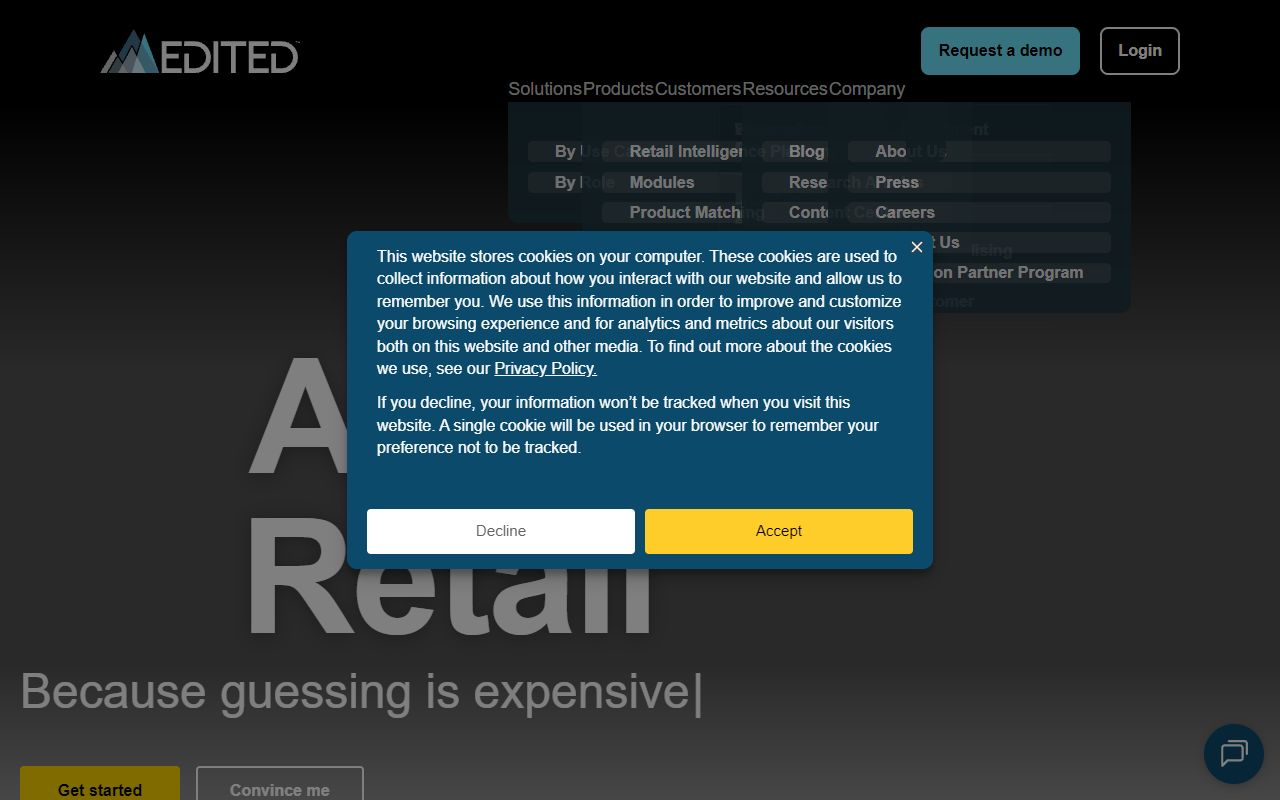Open the Resources menu
Image resolution: width=1280 pixels, height=800 pixels.
point(785,89)
